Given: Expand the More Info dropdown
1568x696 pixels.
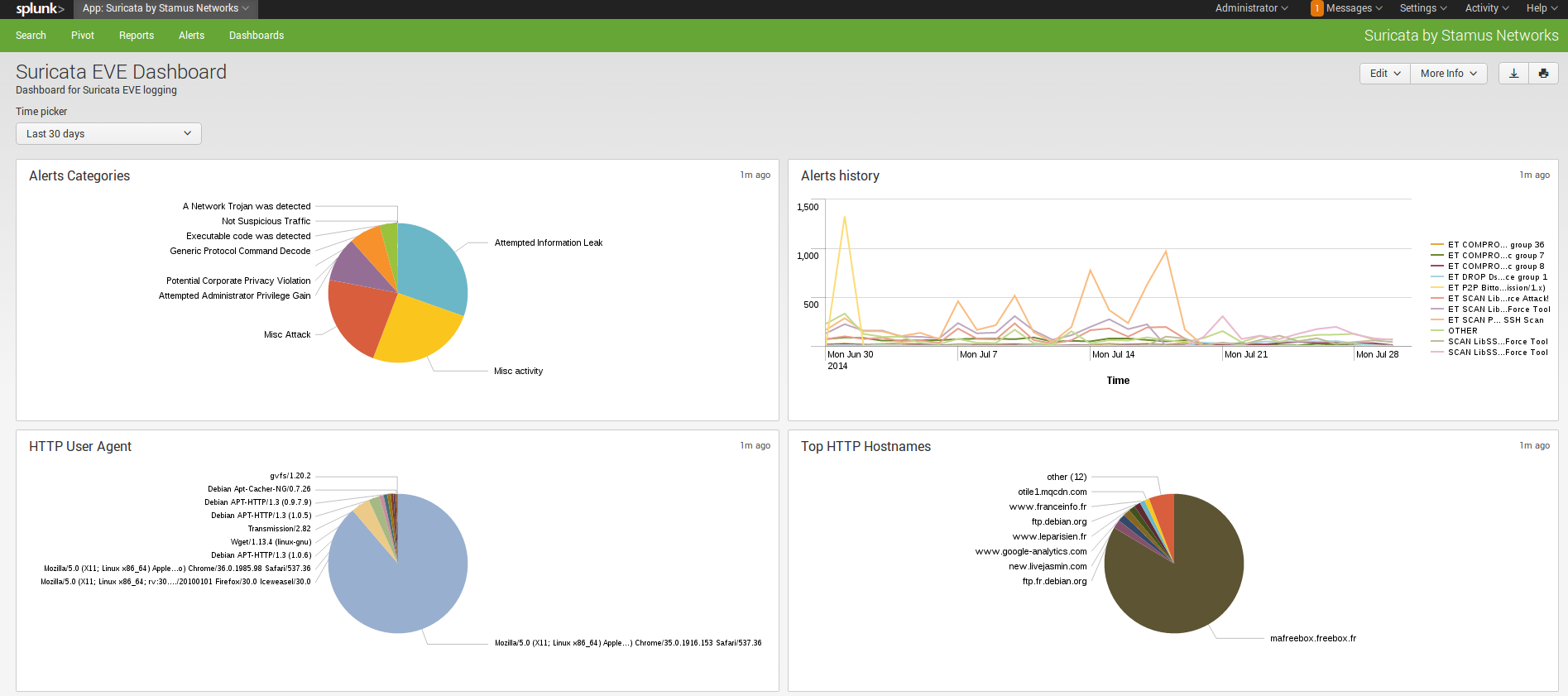Looking at the screenshot, I should pos(1449,74).
